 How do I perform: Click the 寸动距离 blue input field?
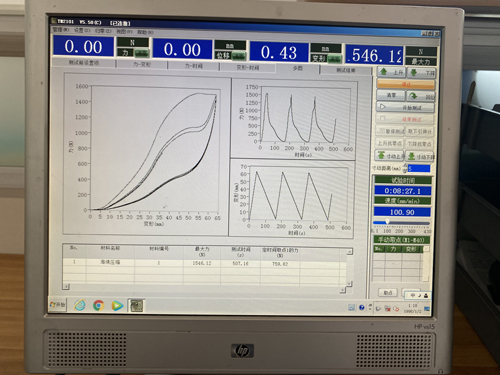pyautogui.click(x=419, y=169)
